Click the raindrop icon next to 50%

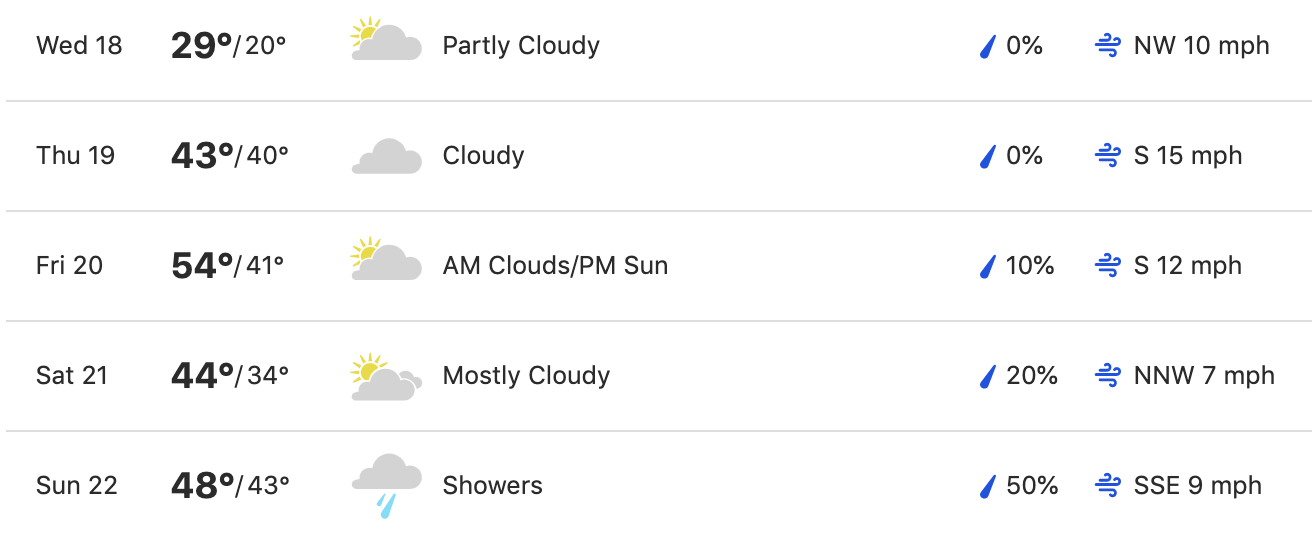988,486
